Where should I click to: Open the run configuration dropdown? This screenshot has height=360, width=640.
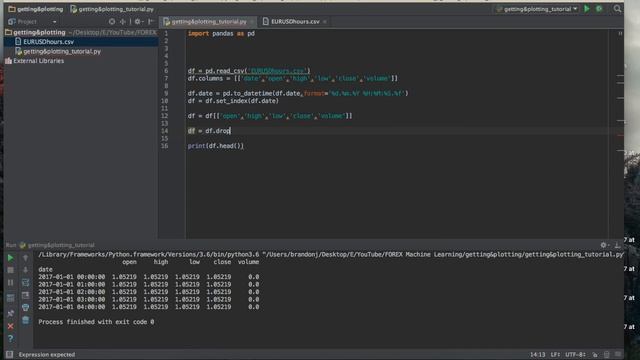click(x=537, y=9)
